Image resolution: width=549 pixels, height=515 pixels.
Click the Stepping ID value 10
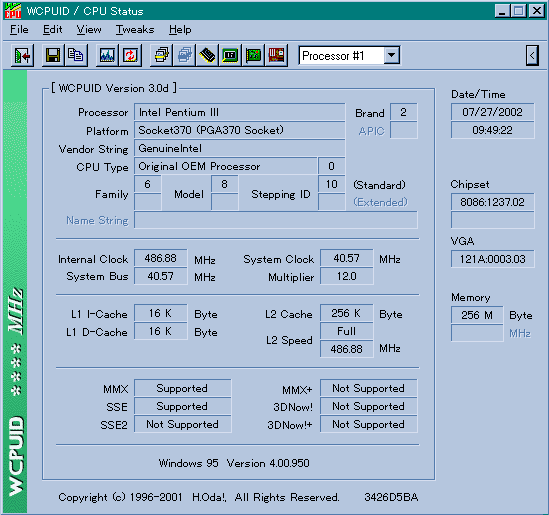[332, 184]
